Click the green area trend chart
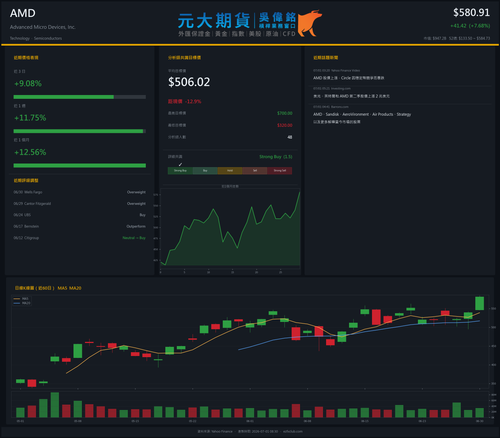 pos(230,230)
